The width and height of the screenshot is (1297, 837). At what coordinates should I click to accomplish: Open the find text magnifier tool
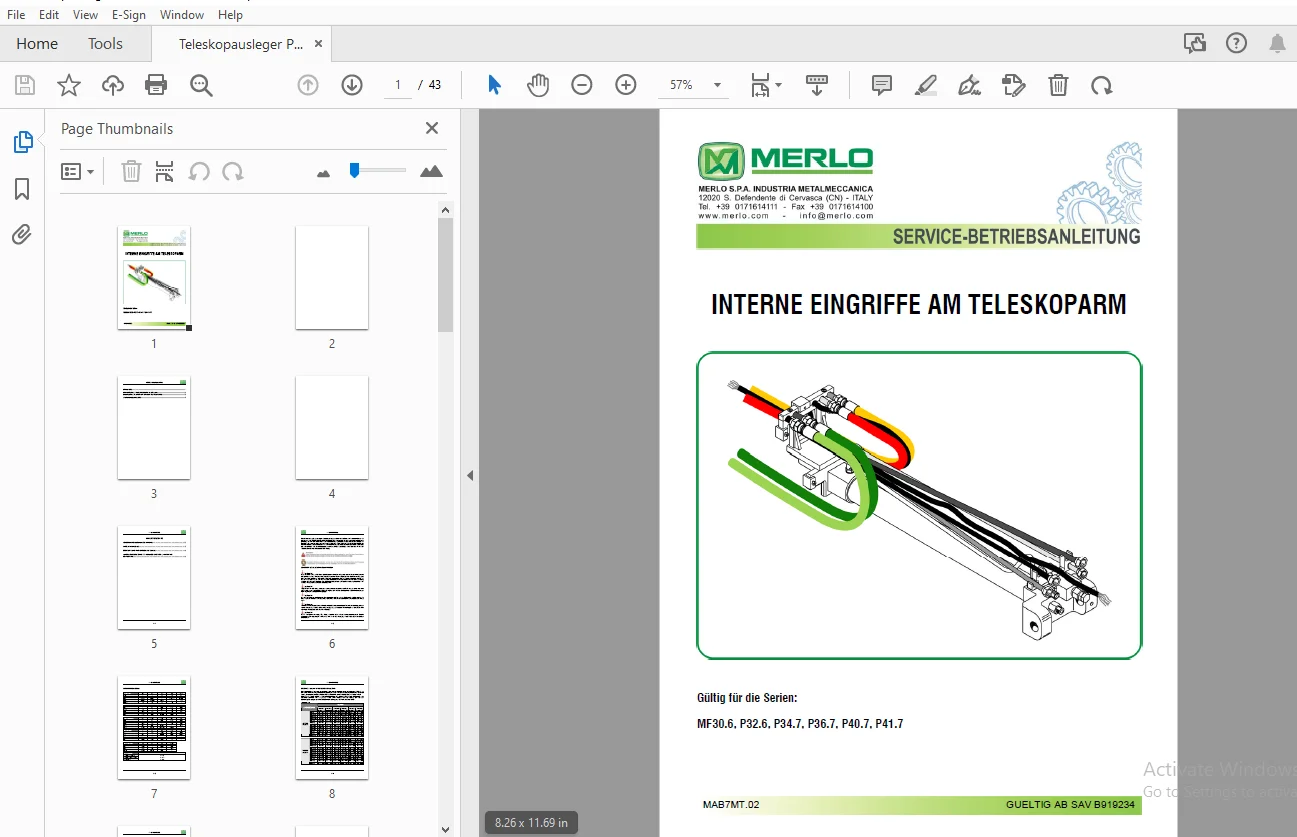(201, 85)
